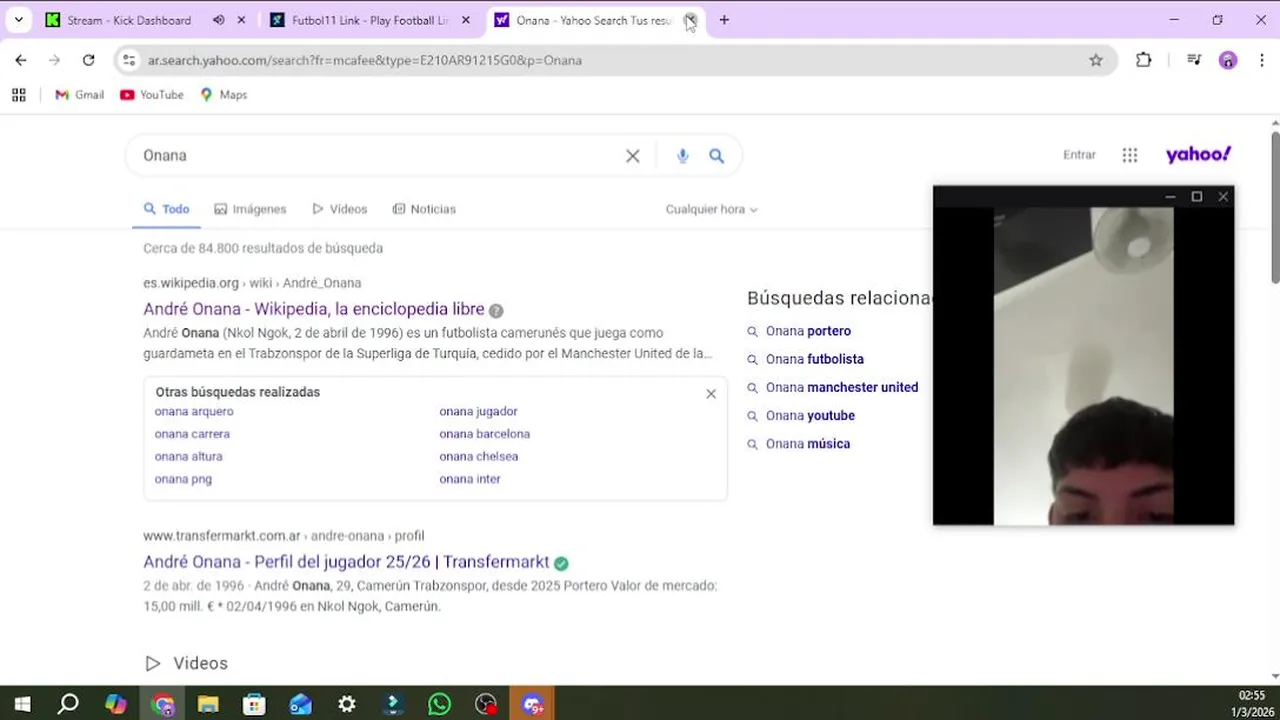Expand the Cualquier hora time filter
The width and height of the screenshot is (1280, 720).
click(711, 209)
